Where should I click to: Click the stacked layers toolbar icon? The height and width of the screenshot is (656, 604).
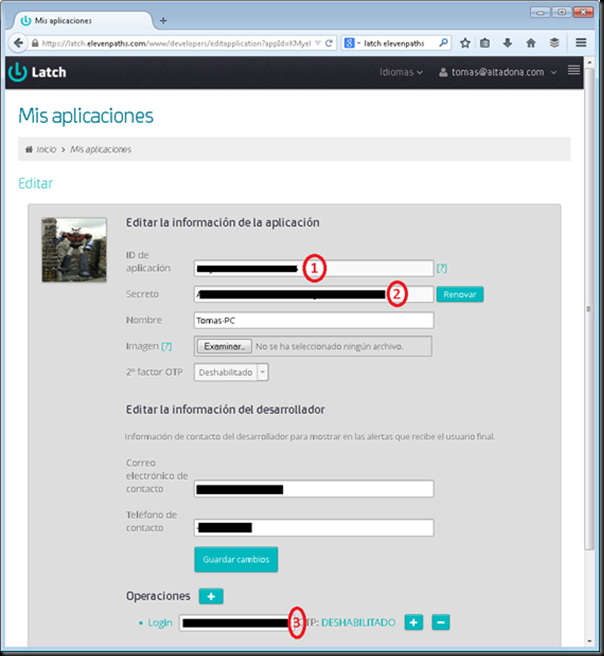coord(554,43)
